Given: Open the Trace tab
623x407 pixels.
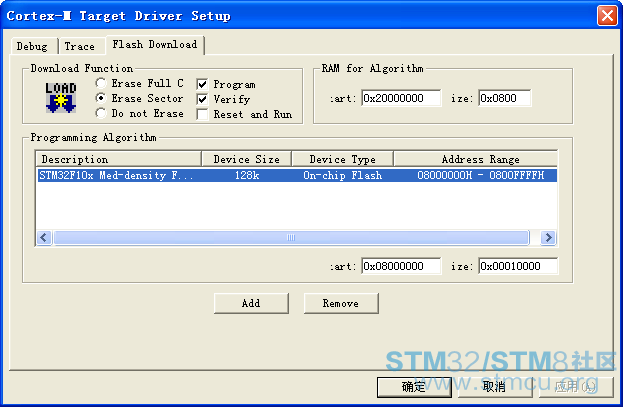Looking at the screenshot, I should pos(80,46).
